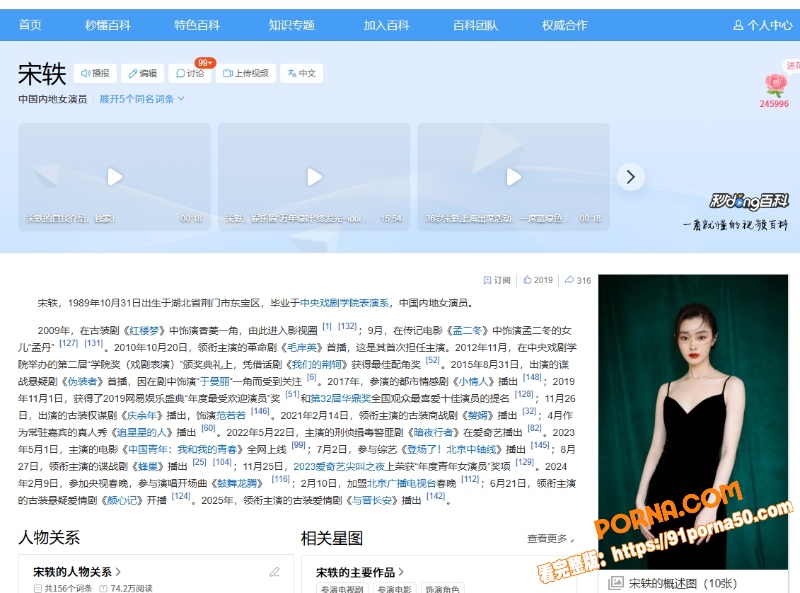Open 加入百科 navigation item

[386, 25]
